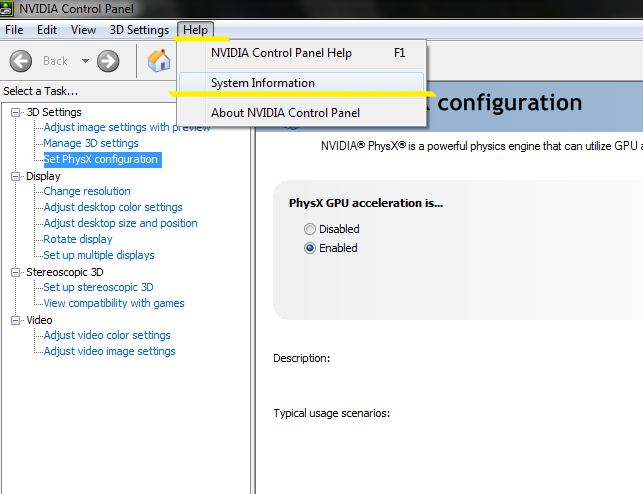643x494 pixels.
Task: Select the Disabled PhysX radio button
Action: point(310,229)
